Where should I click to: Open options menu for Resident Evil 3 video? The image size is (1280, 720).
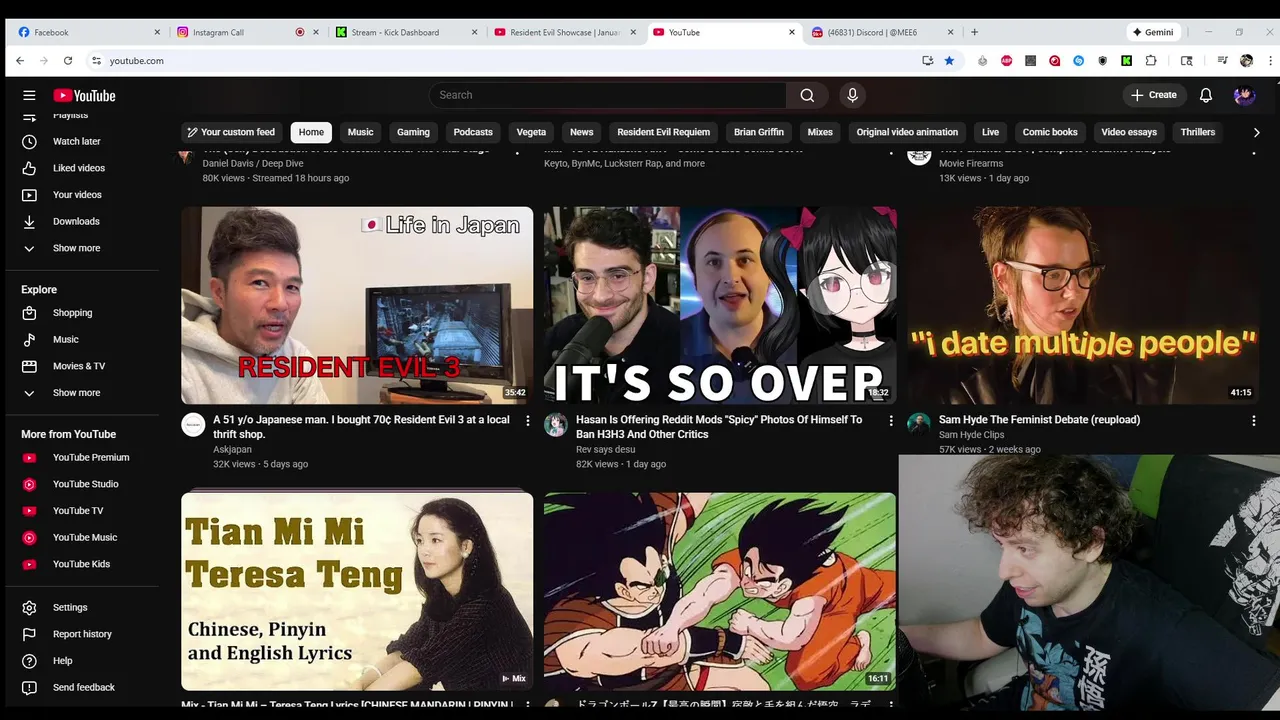pos(528,421)
